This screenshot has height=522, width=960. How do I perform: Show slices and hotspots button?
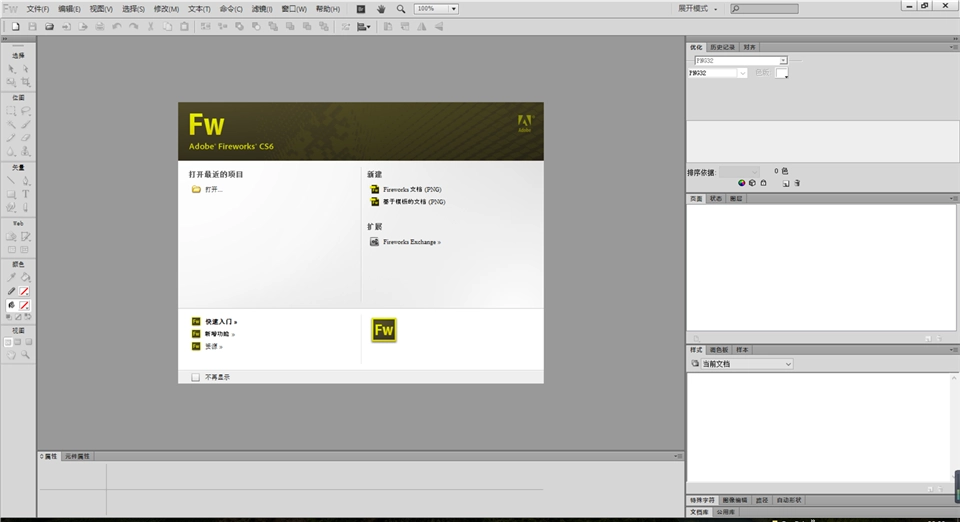26,250
